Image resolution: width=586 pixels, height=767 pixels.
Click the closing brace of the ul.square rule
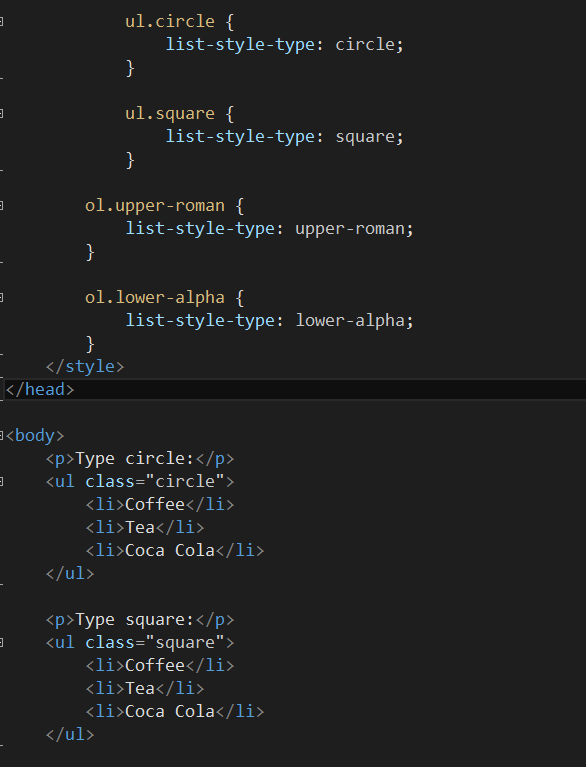coord(130,159)
